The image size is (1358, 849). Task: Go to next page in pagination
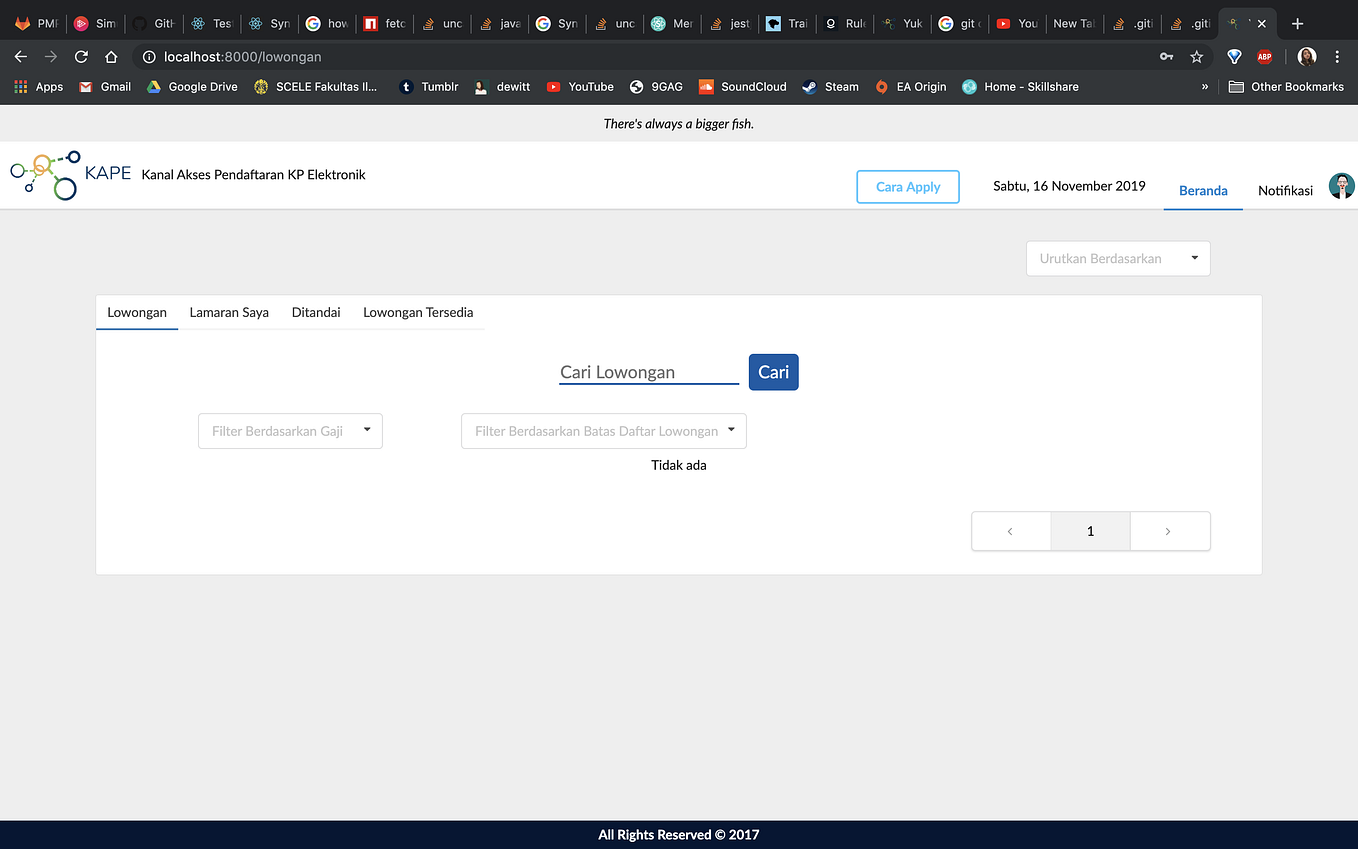pyautogui.click(x=1170, y=531)
